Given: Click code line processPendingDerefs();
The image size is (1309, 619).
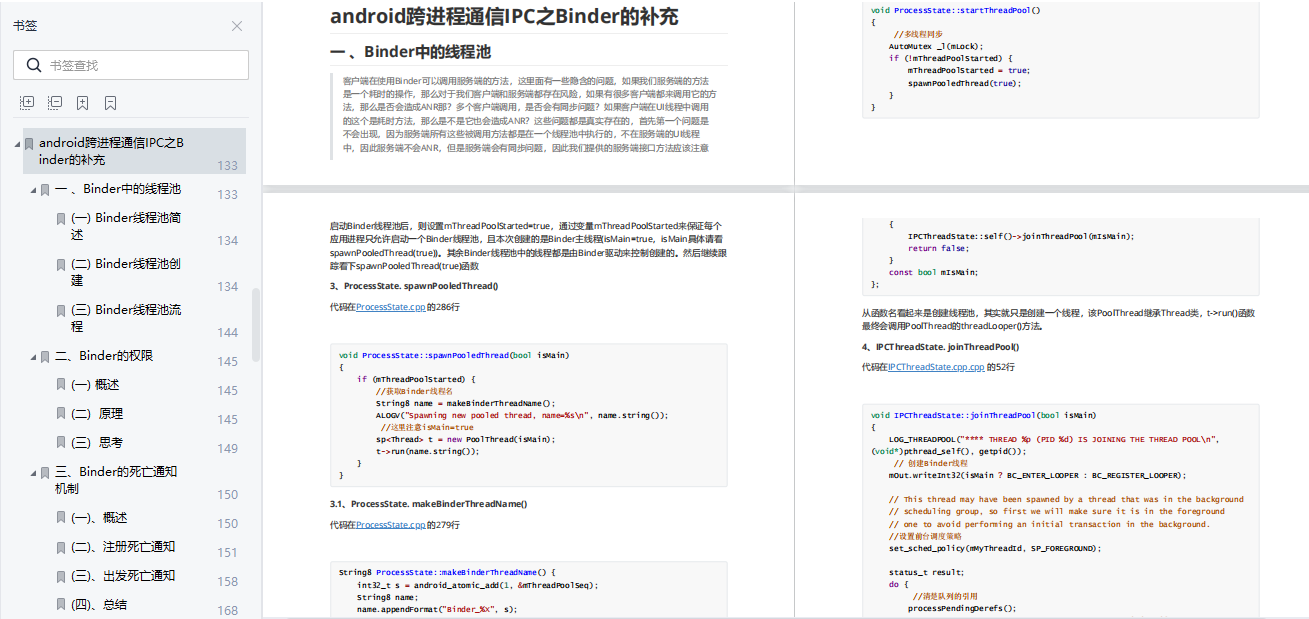Looking at the screenshot, I should pyautogui.click(x=962, y=608).
